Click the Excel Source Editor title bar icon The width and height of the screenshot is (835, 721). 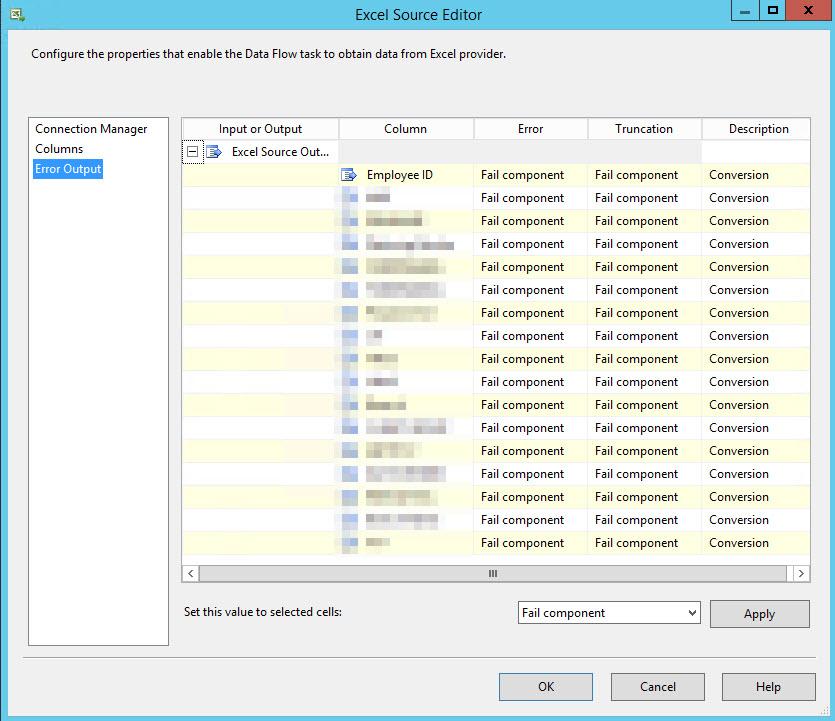point(17,14)
